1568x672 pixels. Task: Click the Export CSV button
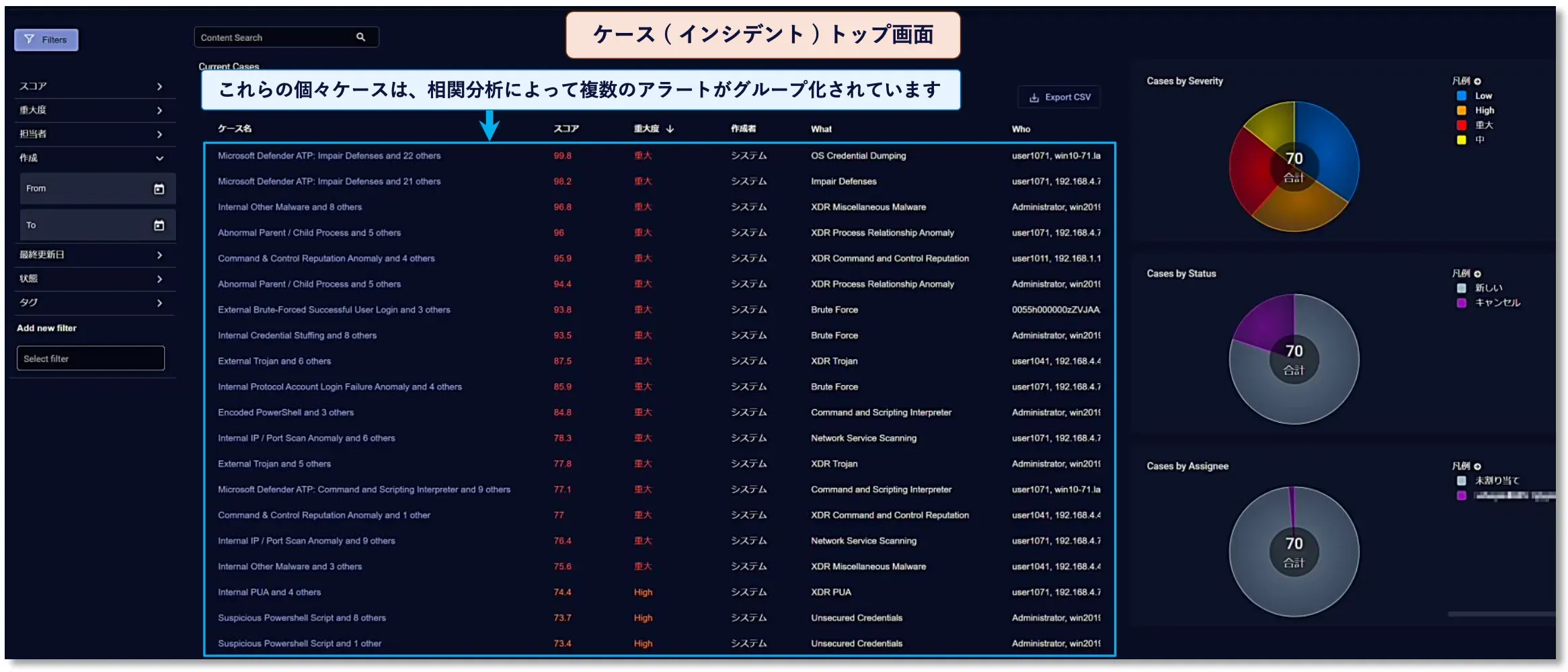[1060, 97]
